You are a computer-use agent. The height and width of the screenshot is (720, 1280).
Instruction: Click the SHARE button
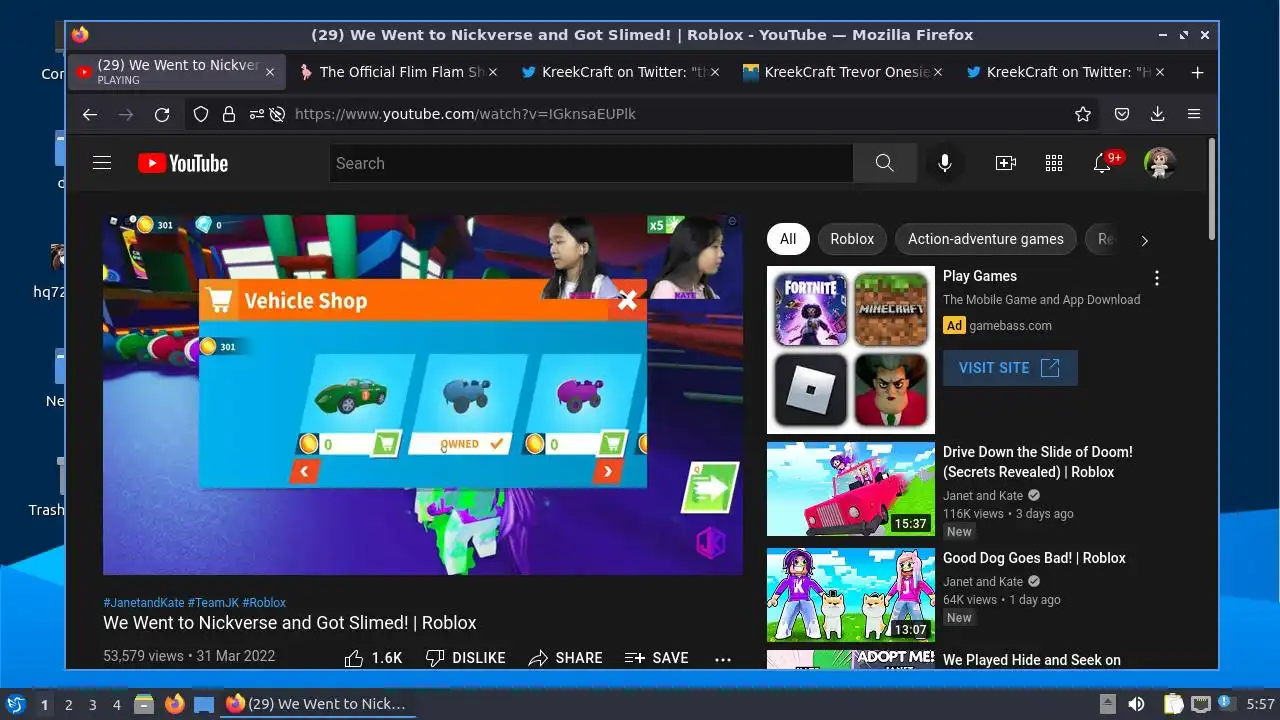tap(565, 658)
